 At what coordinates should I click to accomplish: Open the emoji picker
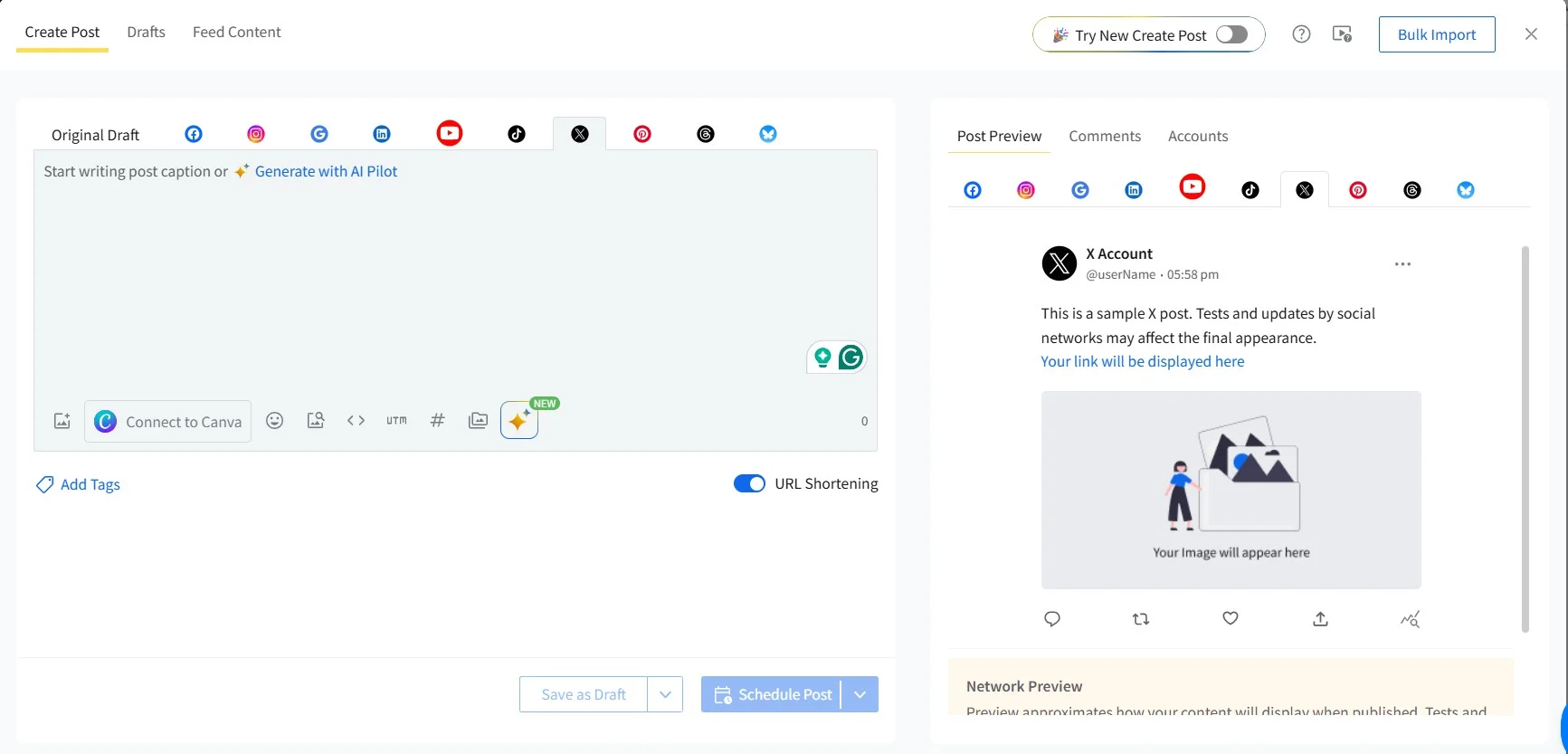[275, 420]
